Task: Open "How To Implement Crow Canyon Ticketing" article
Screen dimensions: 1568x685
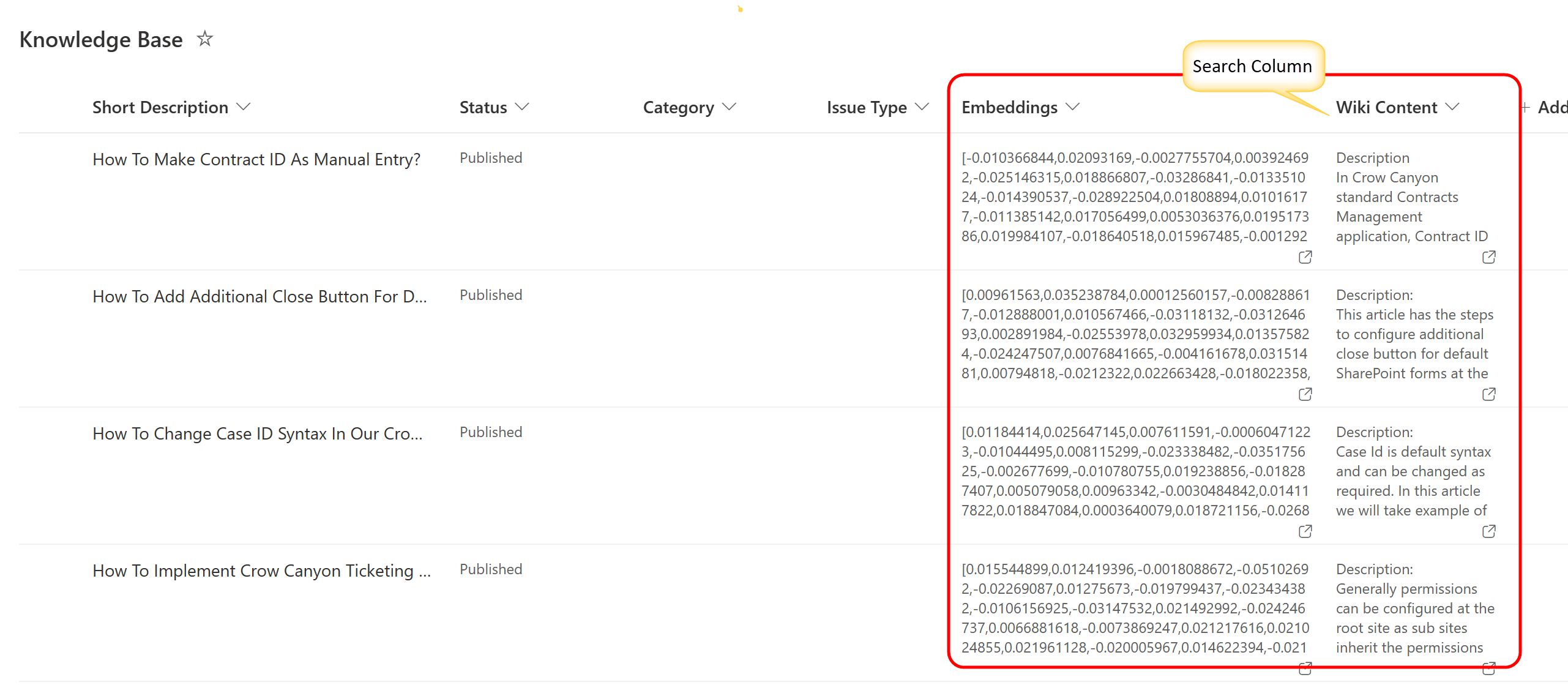Action: 261,571
